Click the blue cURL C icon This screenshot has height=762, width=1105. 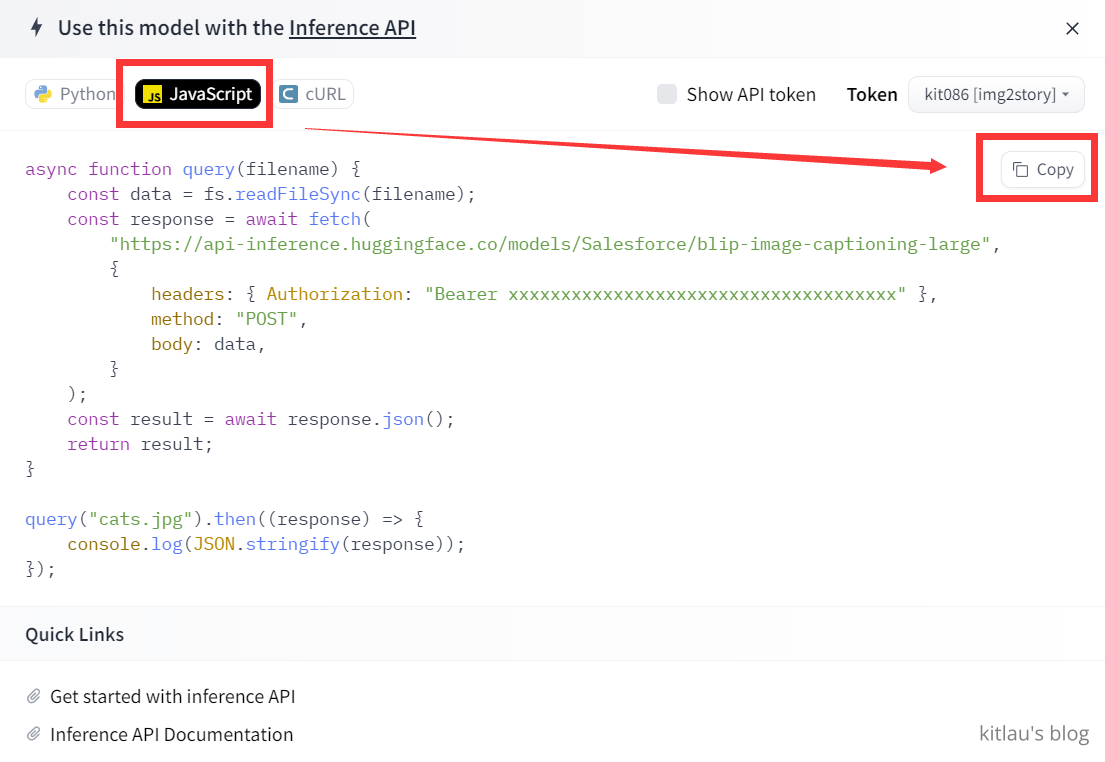pyautogui.click(x=289, y=94)
